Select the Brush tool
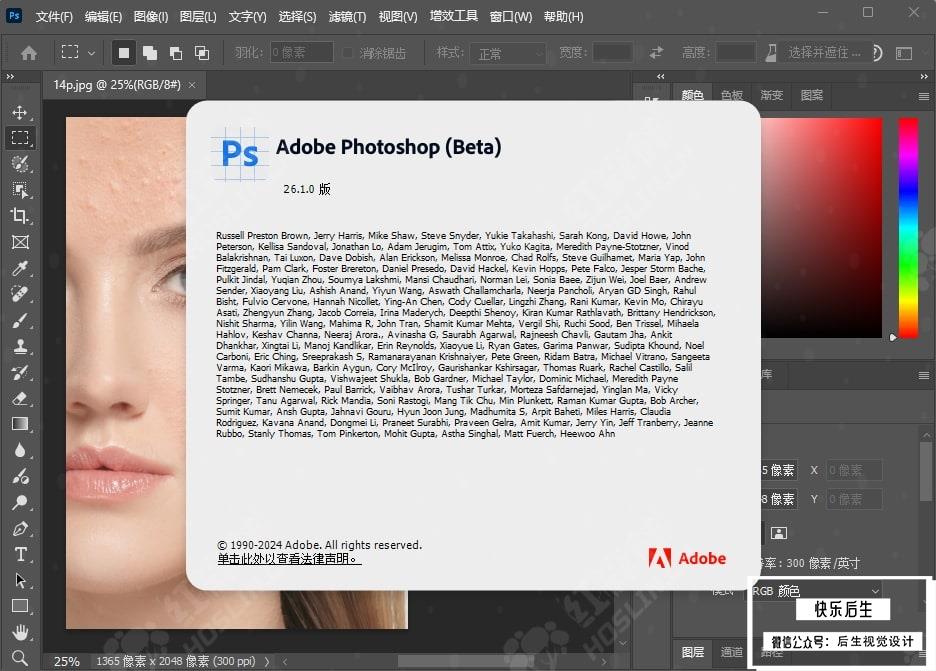Image resolution: width=936 pixels, height=671 pixels. coord(20,321)
